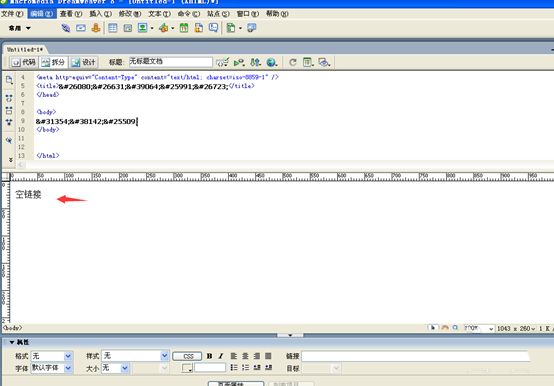This screenshot has width=554, height=386.
Task: Select Parent Tag in coding toolbar
Action: [9, 141]
